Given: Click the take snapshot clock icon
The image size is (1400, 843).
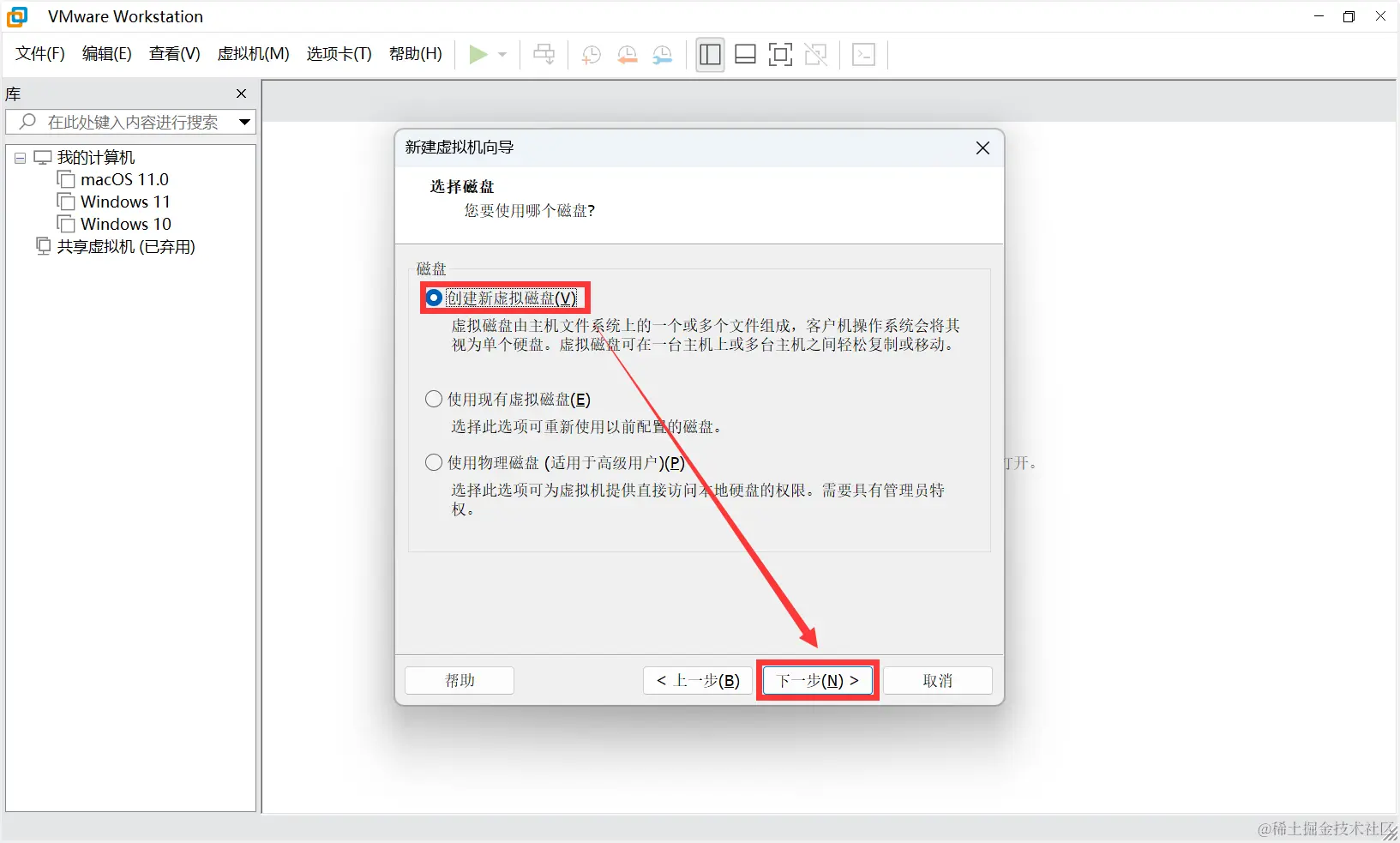Looking at the screenshot, I should (592, 55).
